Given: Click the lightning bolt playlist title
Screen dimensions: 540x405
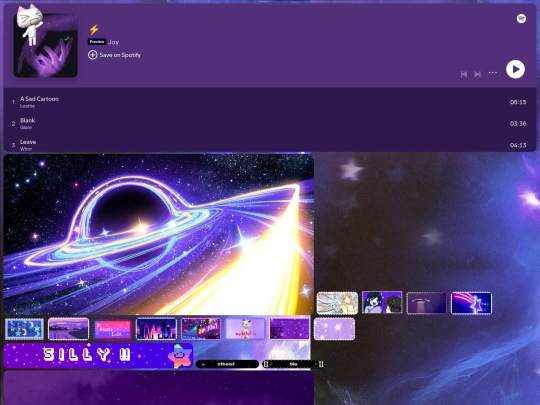Looking at the screenshot, I should pos(94,29).
